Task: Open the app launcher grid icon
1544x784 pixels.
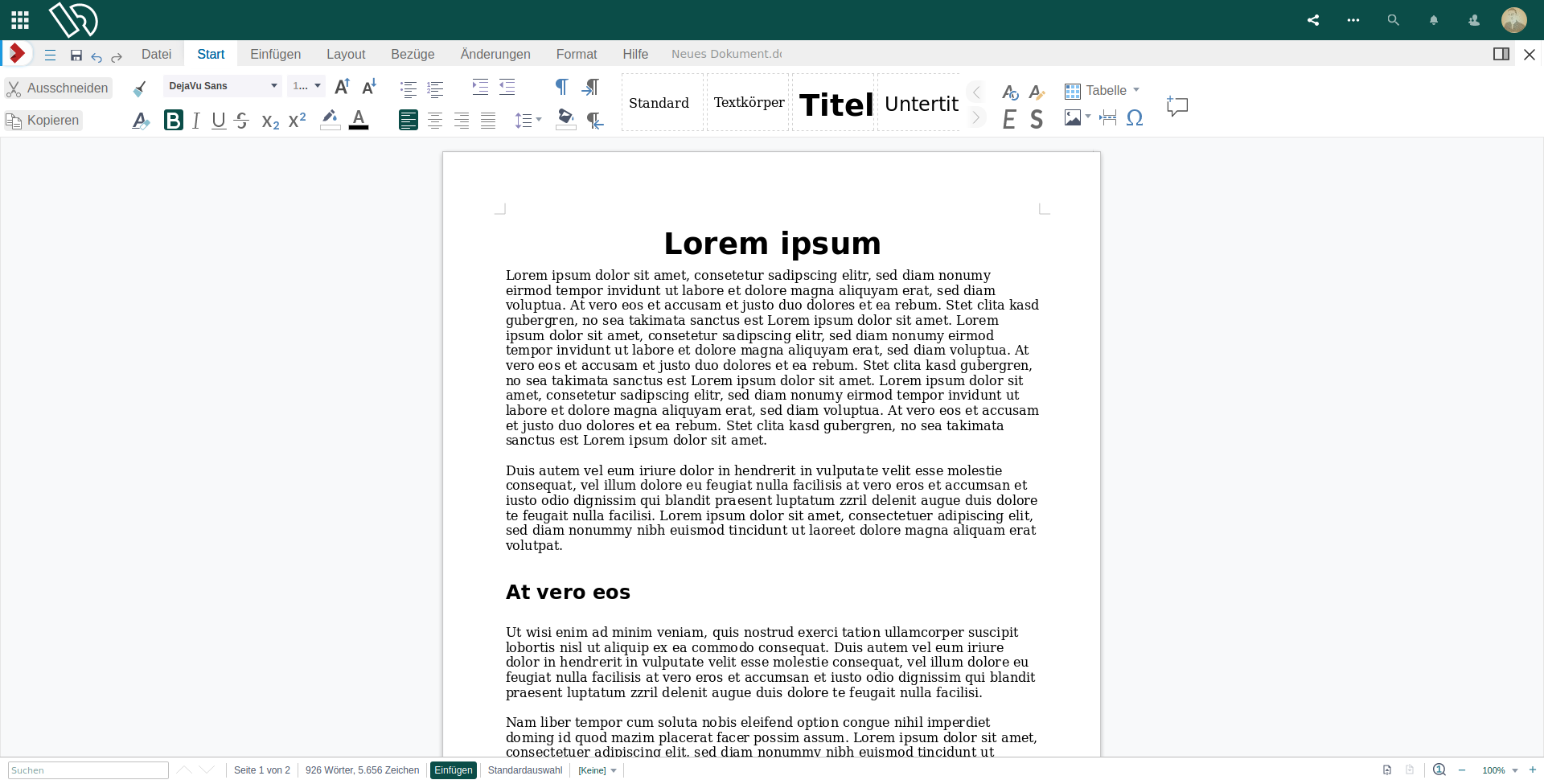Action: pyautogui.click(x=20, y=20)
